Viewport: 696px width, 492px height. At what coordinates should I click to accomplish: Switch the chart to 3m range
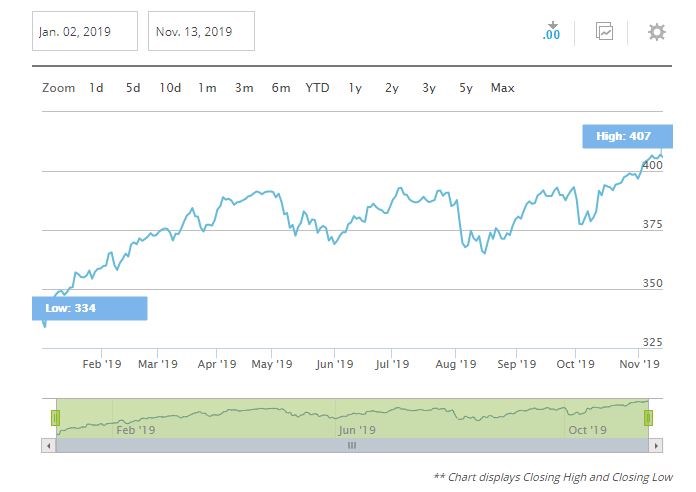(x=244, y=88)
